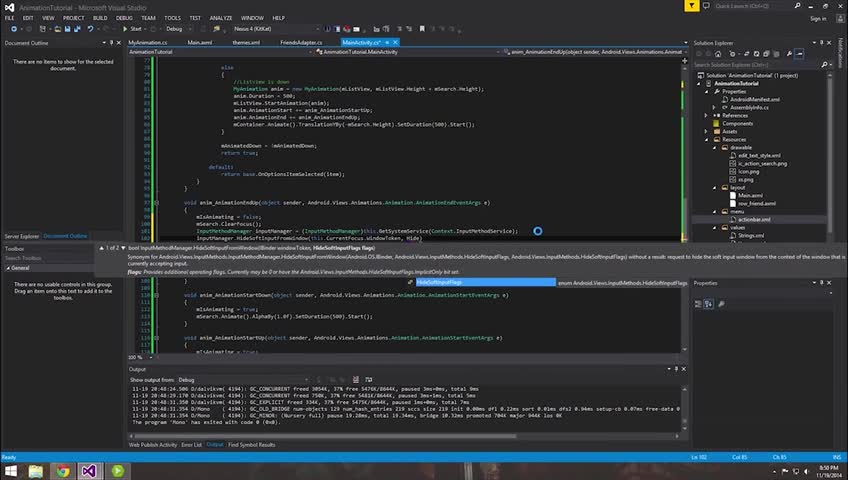
Task: Click the green Start debugging button
Action: coord(132,29)
